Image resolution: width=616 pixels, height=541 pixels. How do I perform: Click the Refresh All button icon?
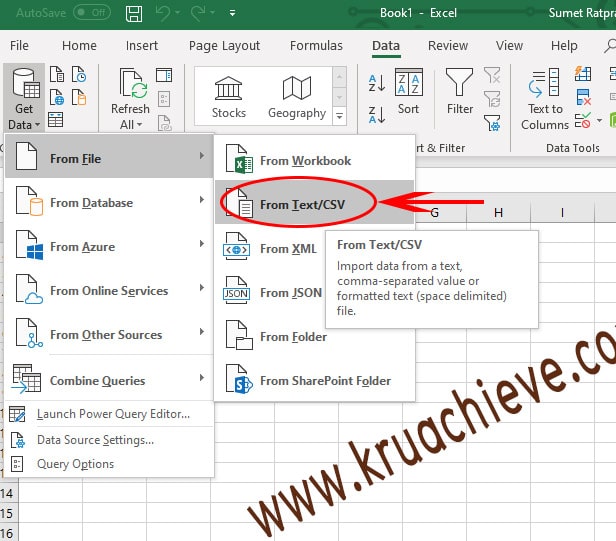[133, 83]
